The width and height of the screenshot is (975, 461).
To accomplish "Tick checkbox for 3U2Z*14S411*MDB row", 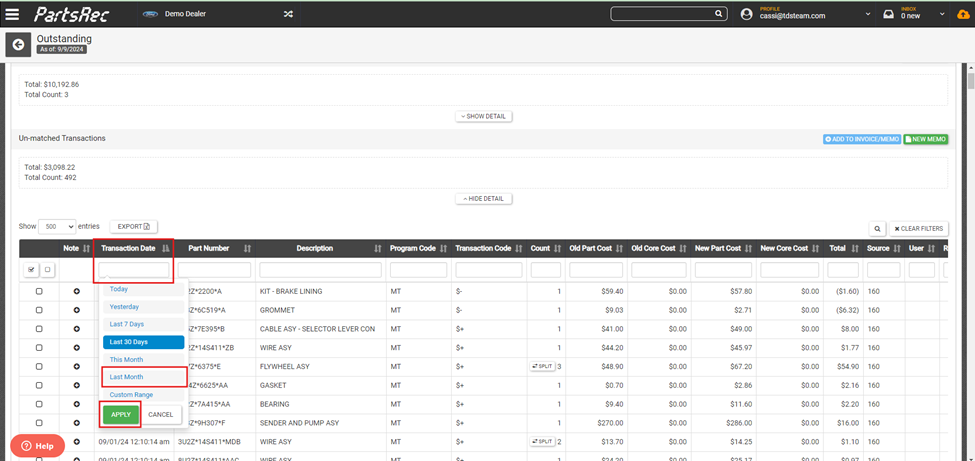I will coord(39,442).
